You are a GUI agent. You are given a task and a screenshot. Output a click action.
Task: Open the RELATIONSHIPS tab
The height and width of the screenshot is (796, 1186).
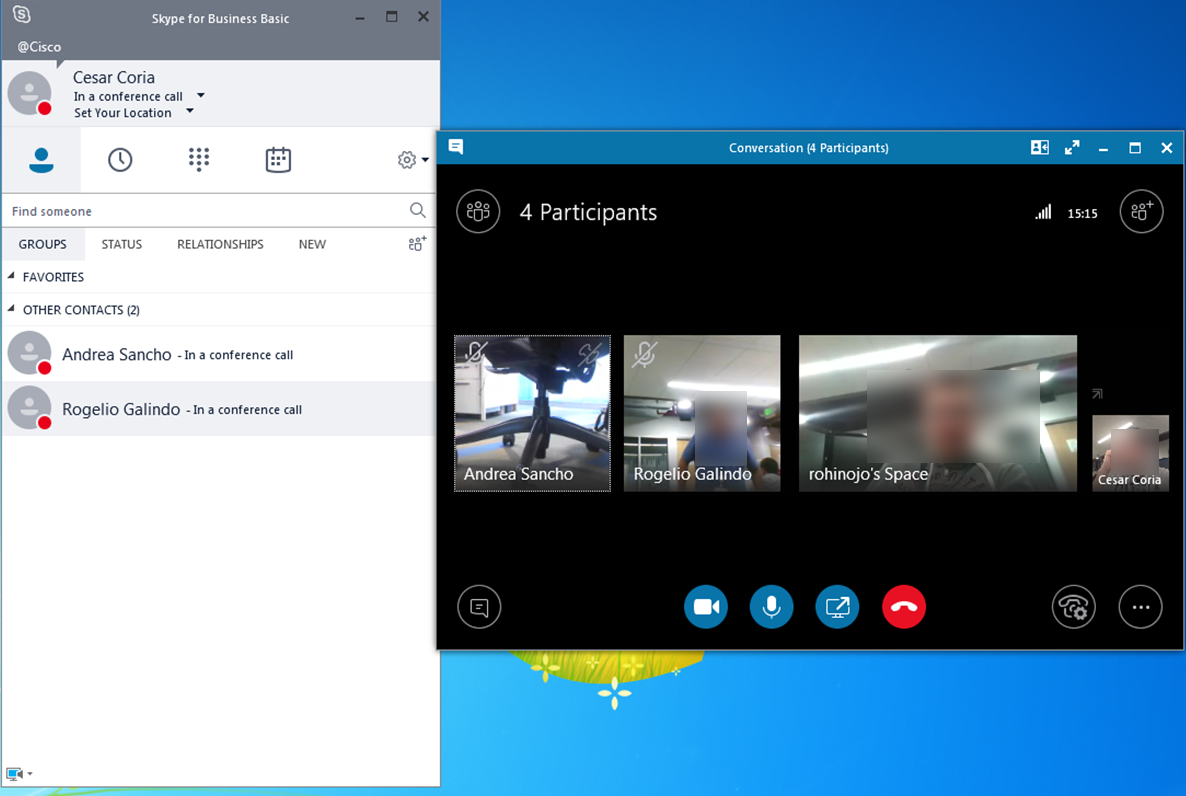(x=219, y=244)
